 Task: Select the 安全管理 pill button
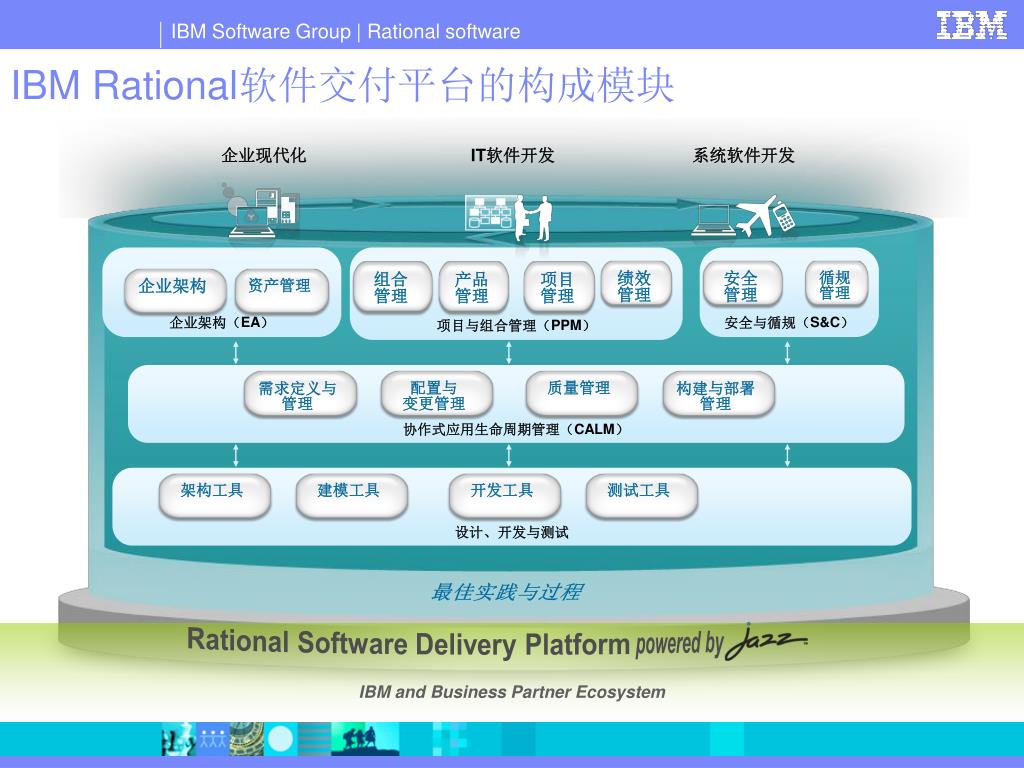(x=741, y=285)
